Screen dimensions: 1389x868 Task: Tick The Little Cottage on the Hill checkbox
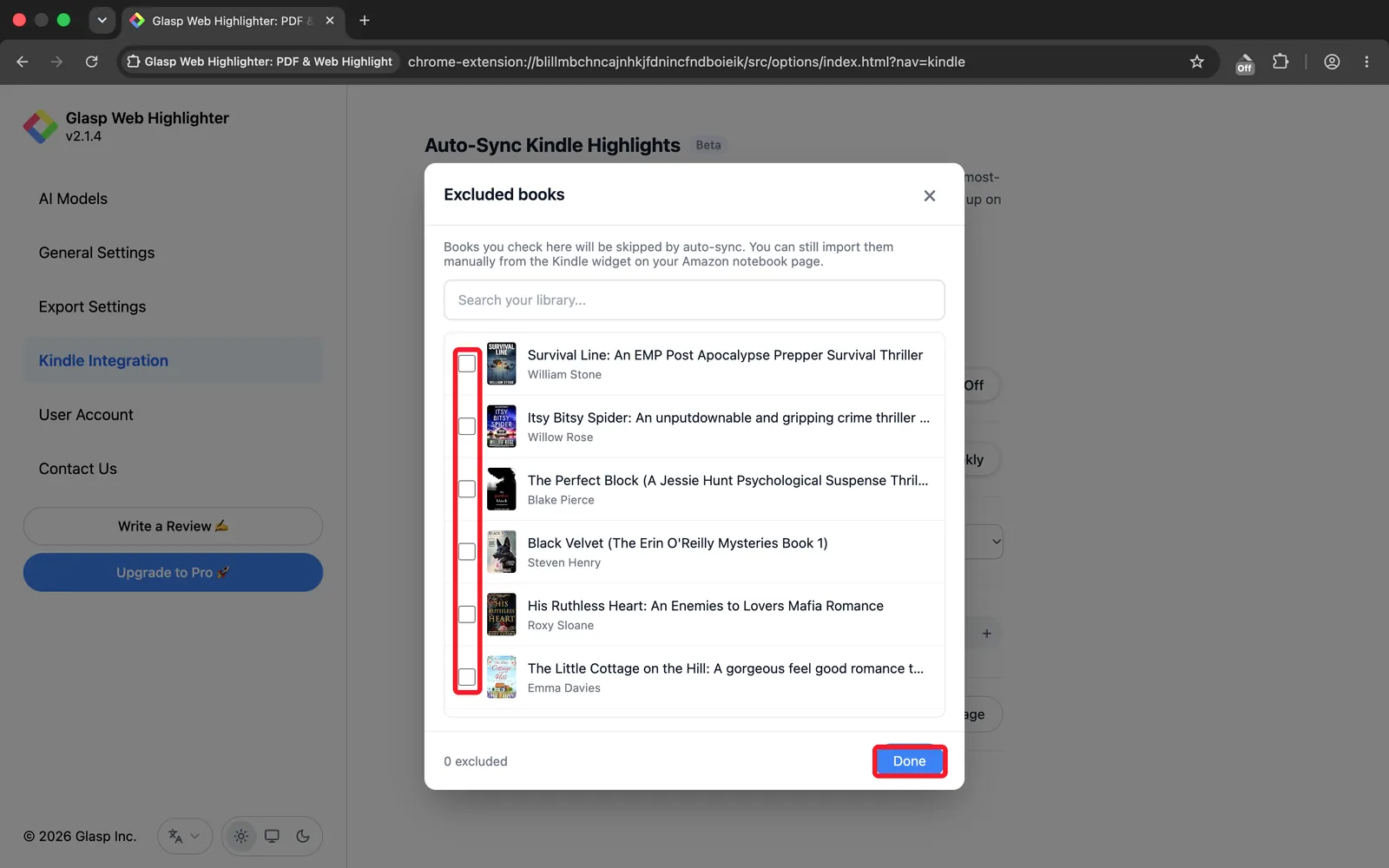coord(467,676)
